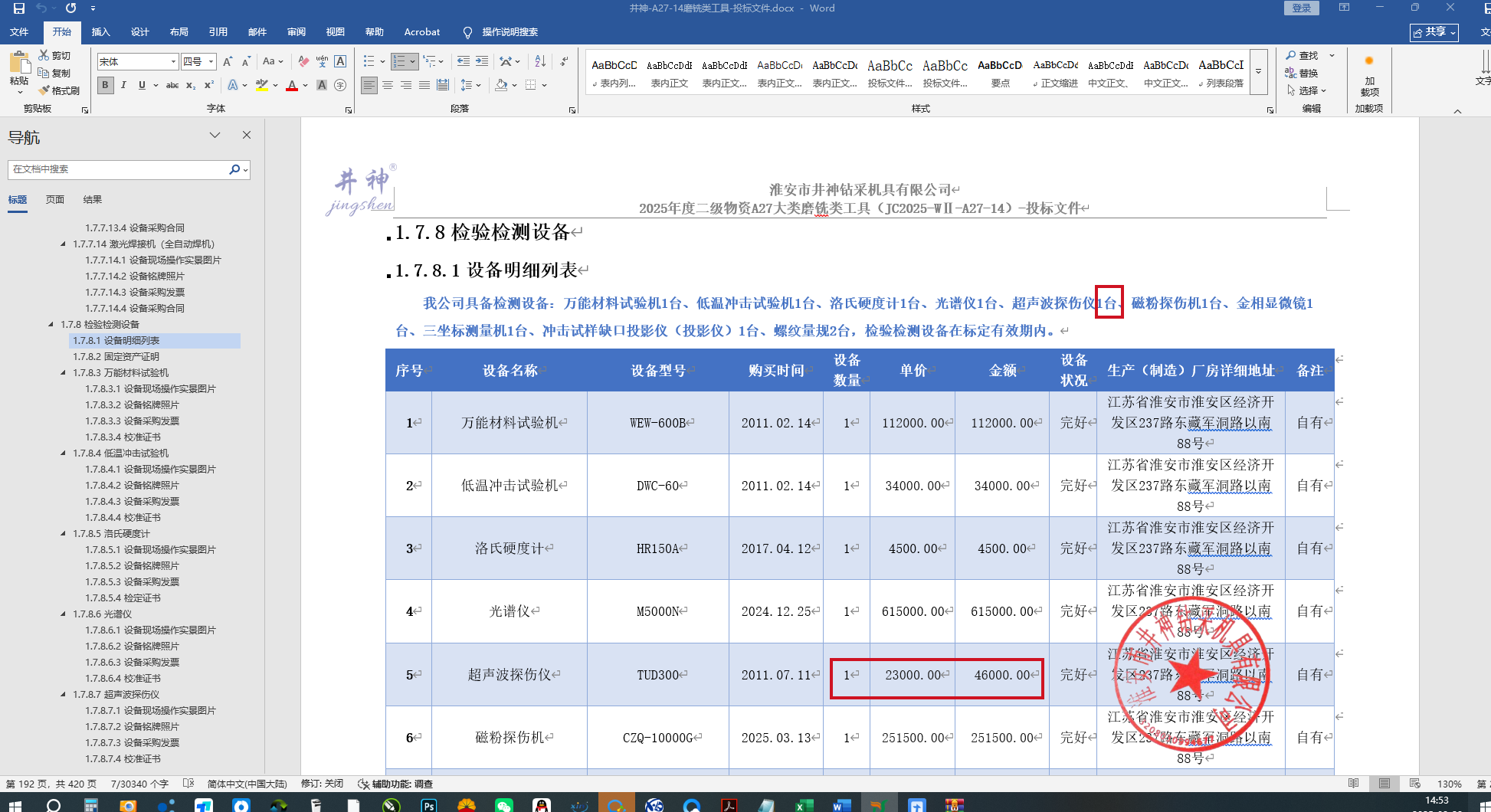Switch to the 页面 navigation tab

point(54,199)
